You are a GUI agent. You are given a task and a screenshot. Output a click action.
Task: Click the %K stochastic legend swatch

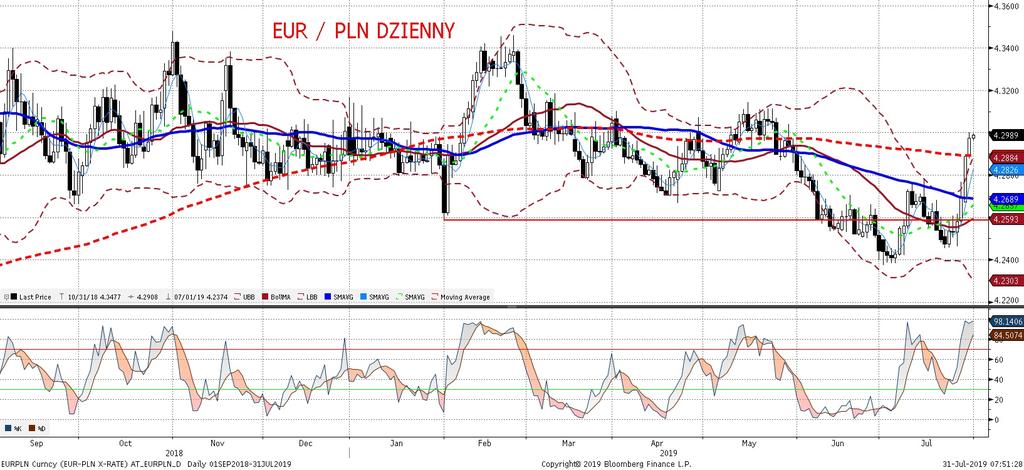click(8, 429)
